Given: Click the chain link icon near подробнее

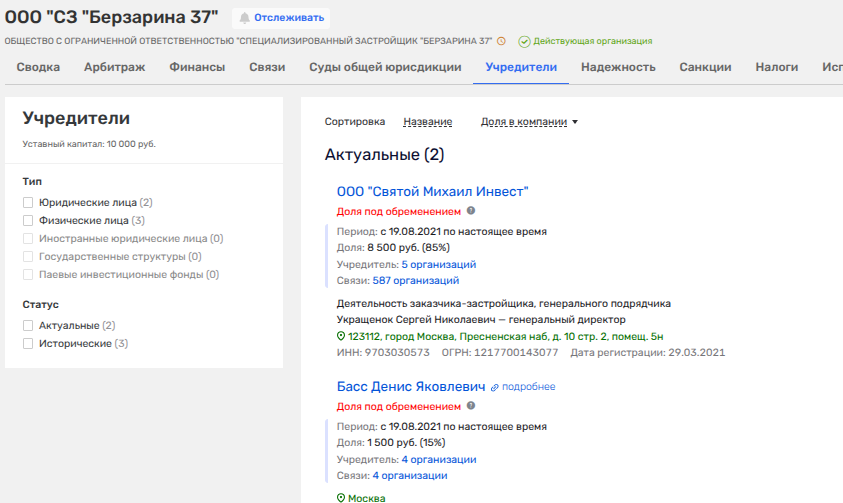Looking at the screenshot, I should (494, 387).
